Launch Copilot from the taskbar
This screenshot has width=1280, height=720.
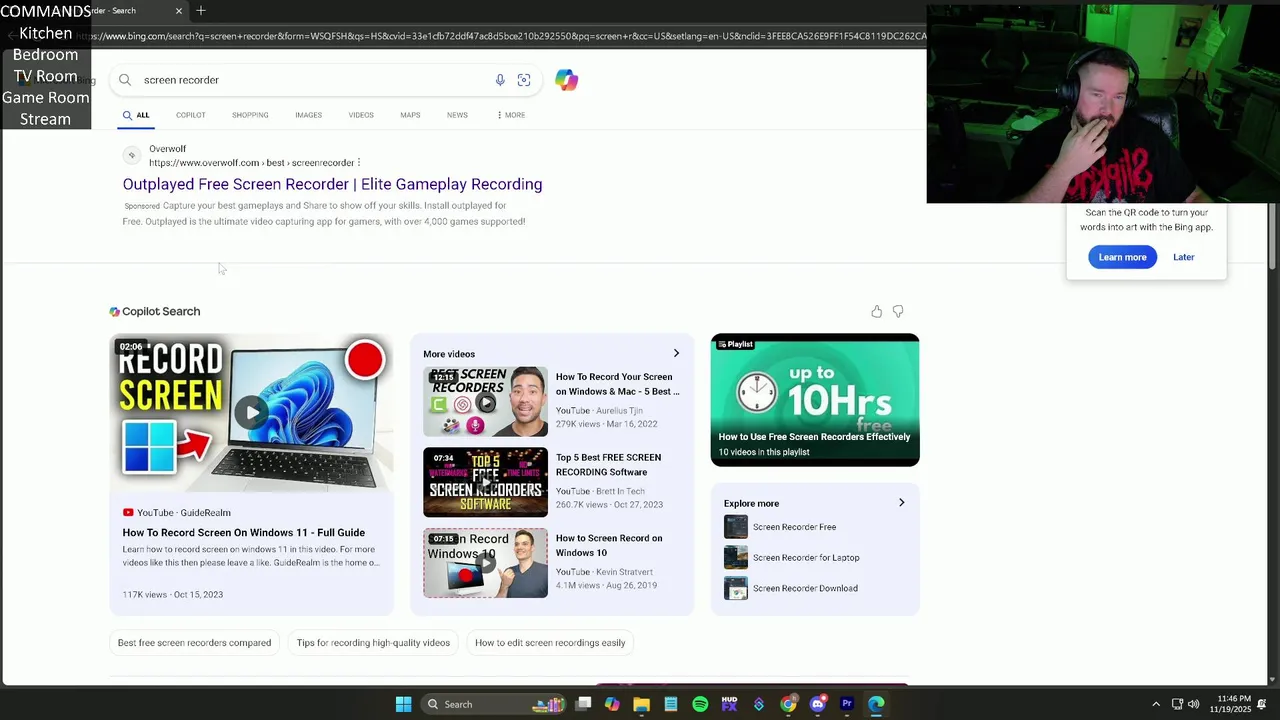pos(612,704)
